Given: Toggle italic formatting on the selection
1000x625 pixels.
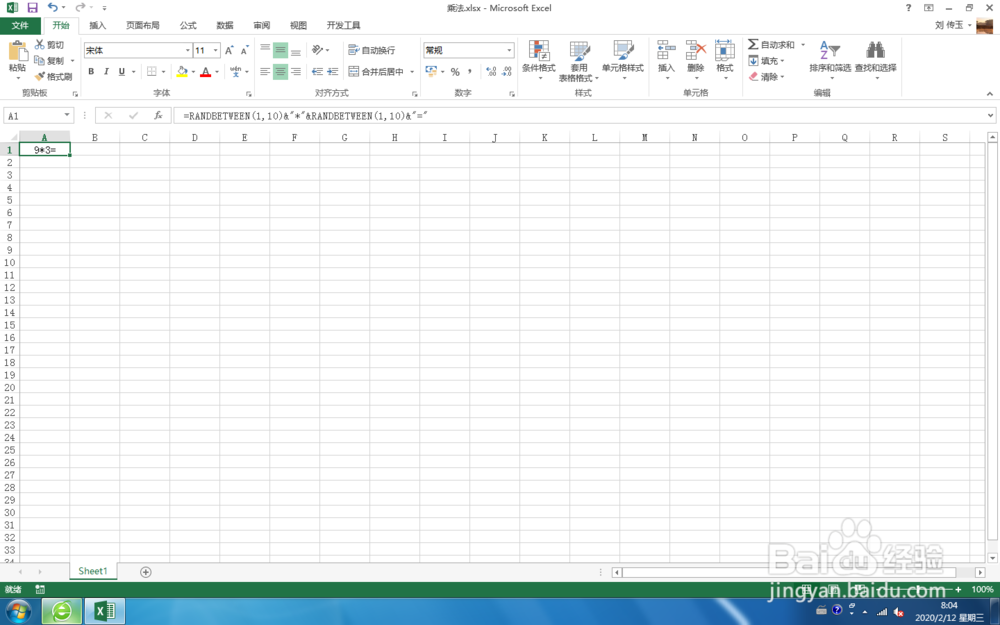Looking at the screenshot, I should pyautogui.click(x=105, y=71).
